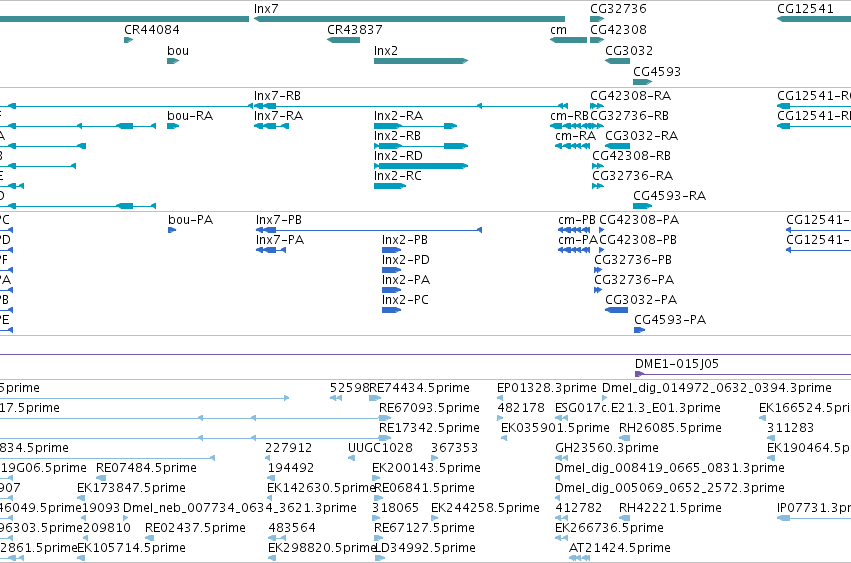Click the CG4593 gene label
The width and height of the screenshot is (851, 563).
tap(657, 71)
